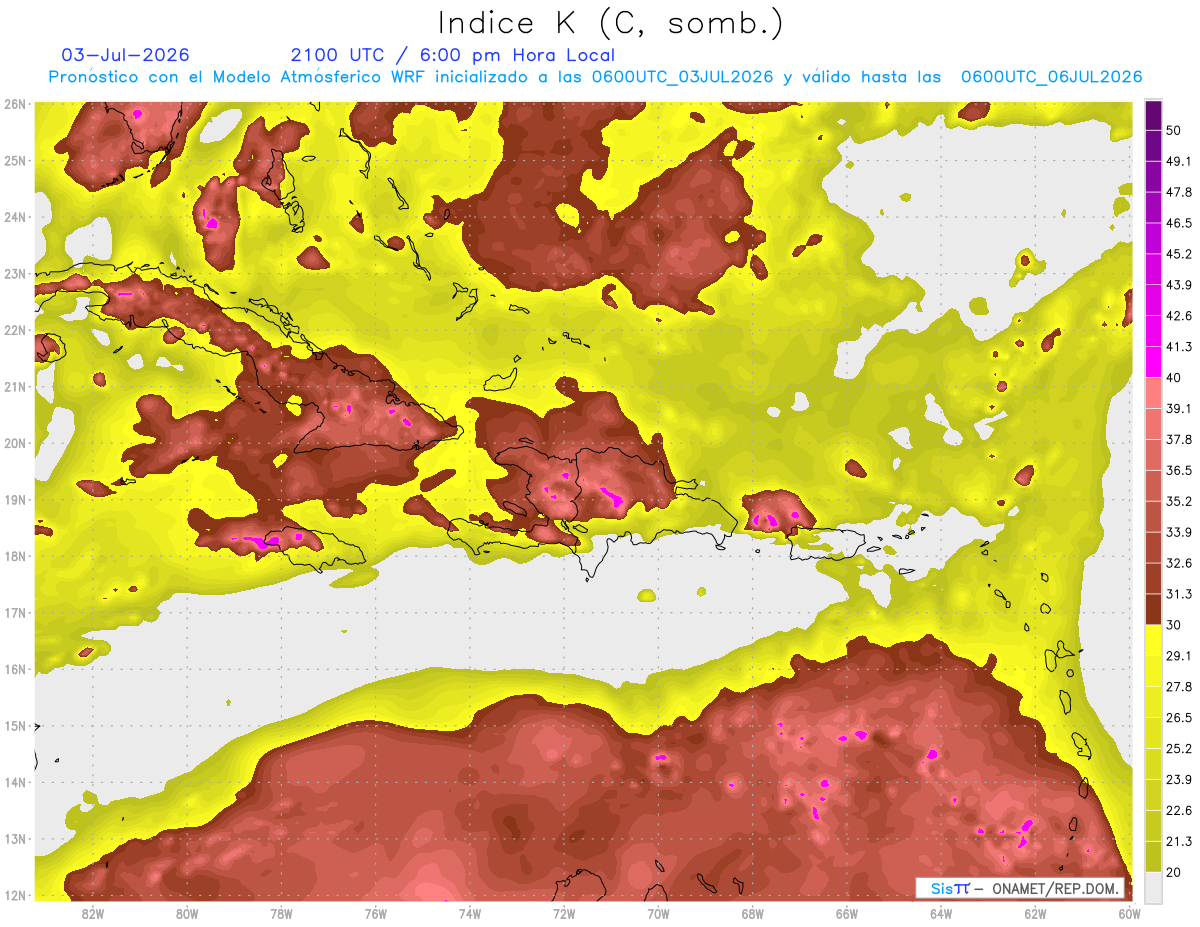Click the longitude axis label "68W"
The width and height of the screenshot is (1200, 927).
click(x=753, y=914)
